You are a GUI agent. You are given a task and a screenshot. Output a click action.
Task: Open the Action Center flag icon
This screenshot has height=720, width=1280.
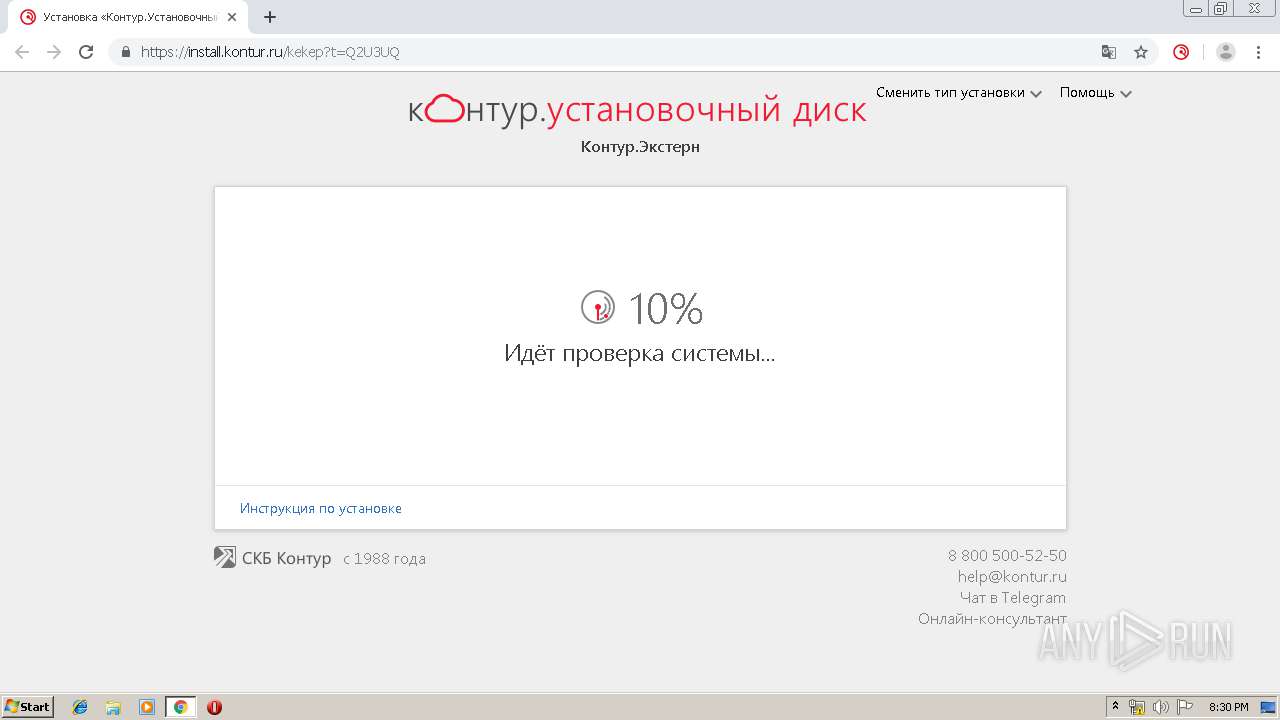[1185, 707]
